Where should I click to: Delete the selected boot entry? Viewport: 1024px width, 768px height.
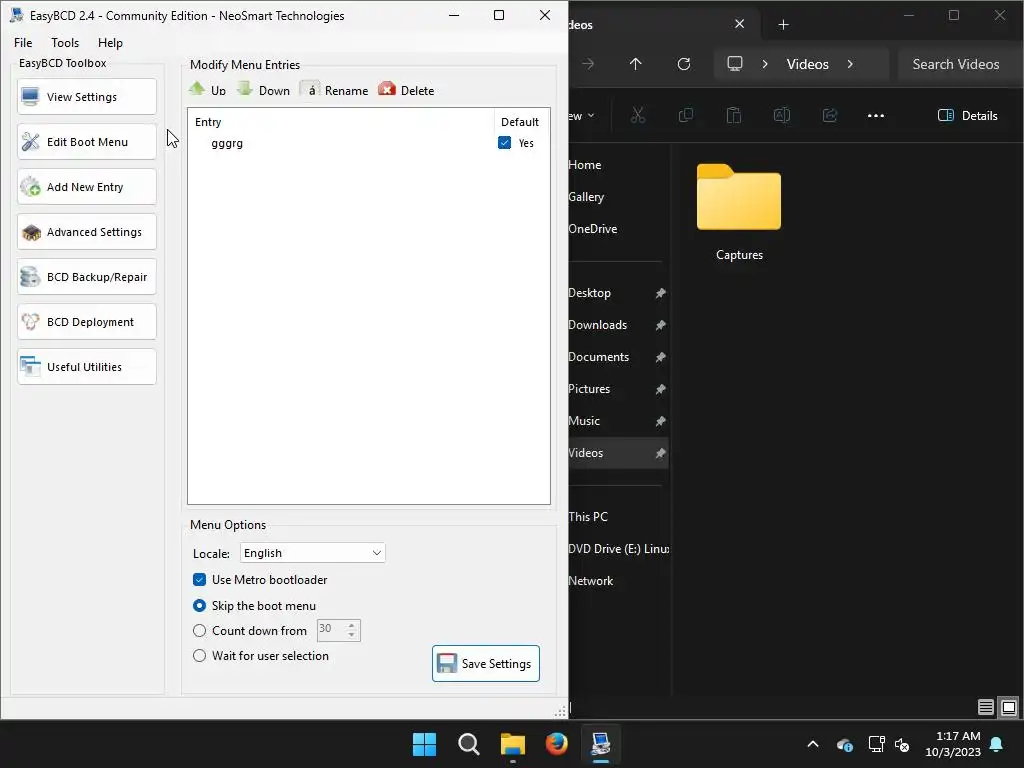[406, 90]
